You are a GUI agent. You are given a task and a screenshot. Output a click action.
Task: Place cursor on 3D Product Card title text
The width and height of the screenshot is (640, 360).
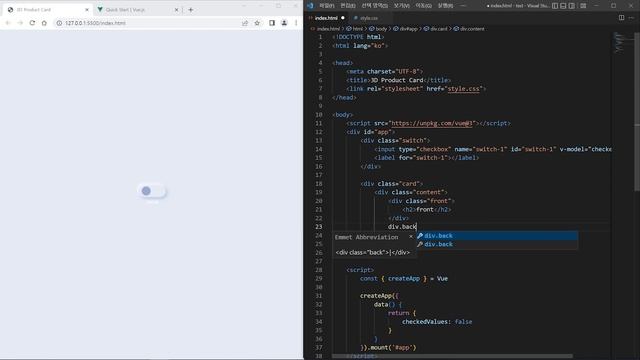[x=397, y=80]
